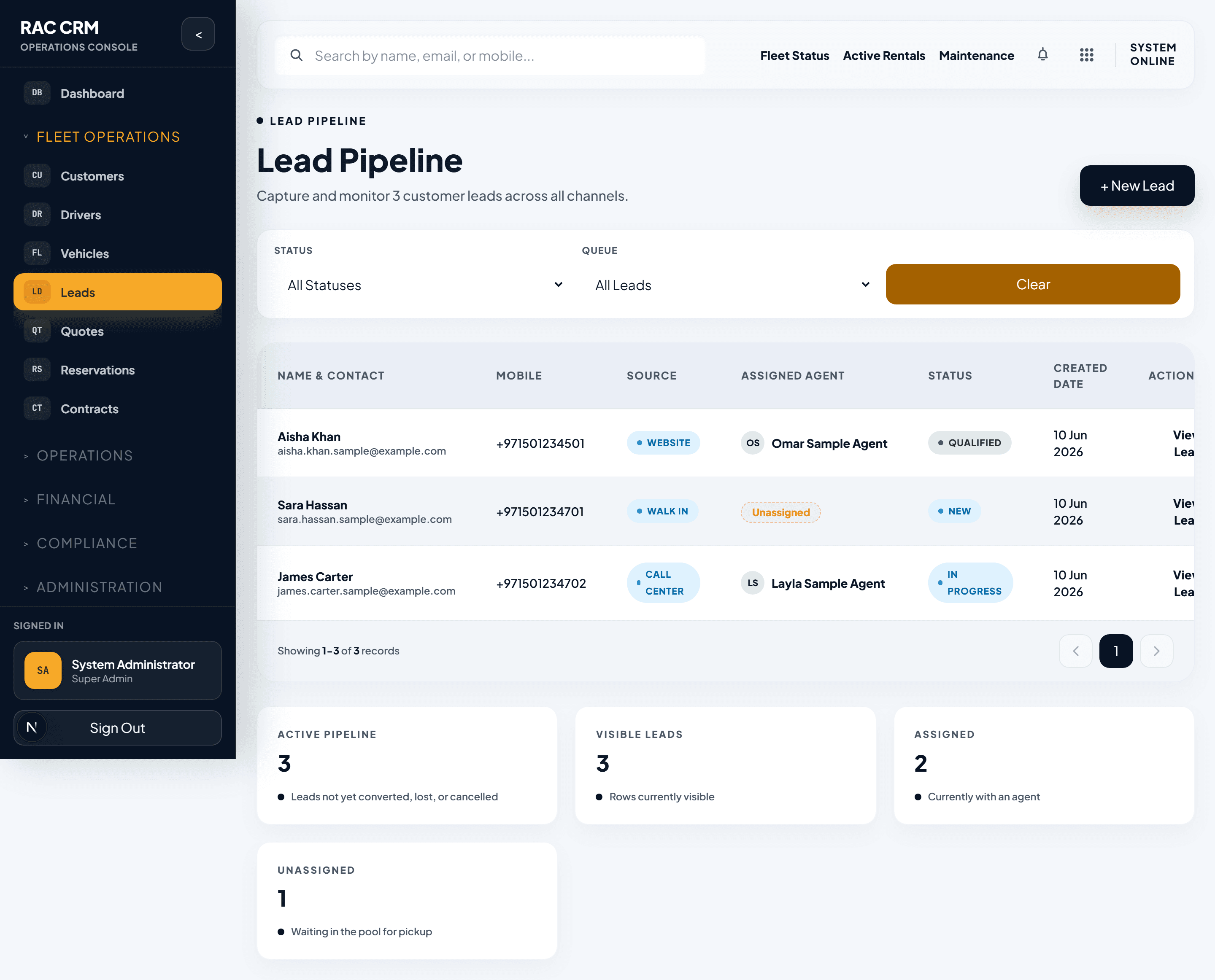This screenshot has height=980, width=1215.
Task: Click the LS agent avatar for Layla
Action: point(753,583)
